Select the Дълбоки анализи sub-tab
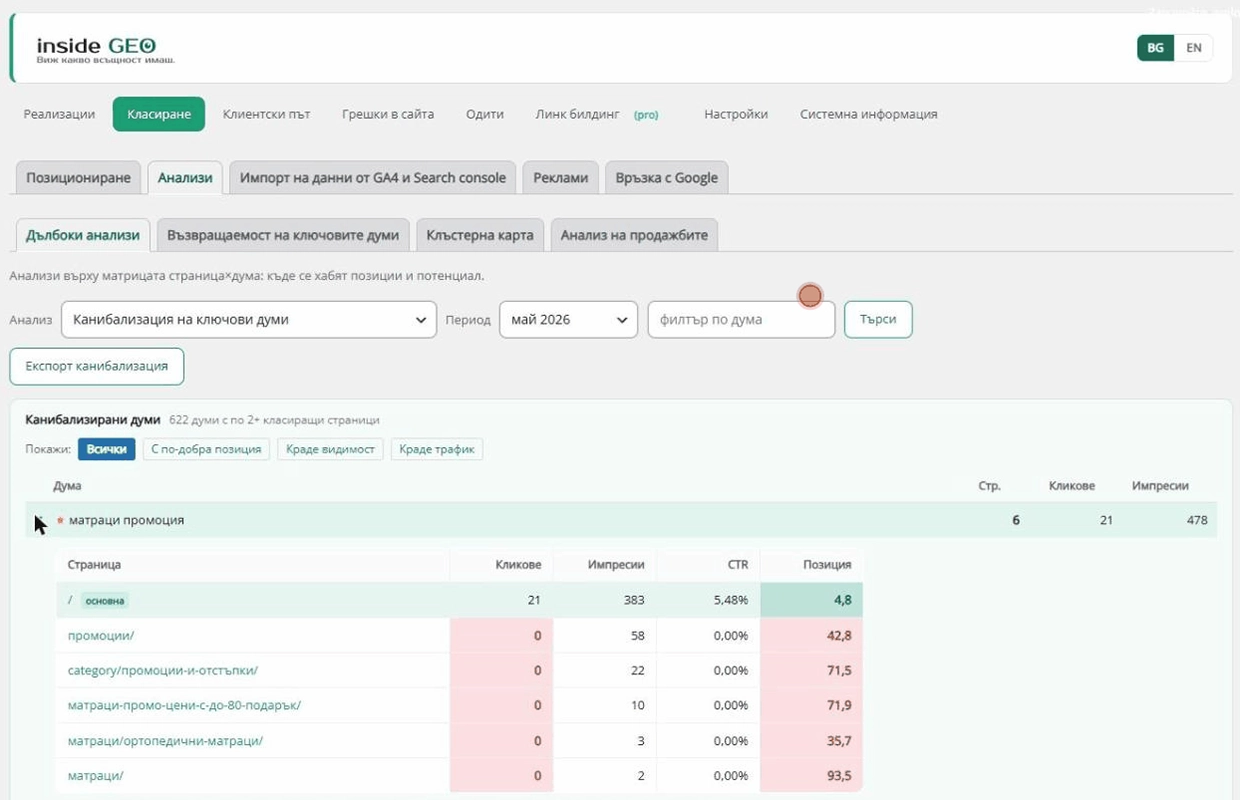This screenshot has width=1240, height=800. (83, 235)
